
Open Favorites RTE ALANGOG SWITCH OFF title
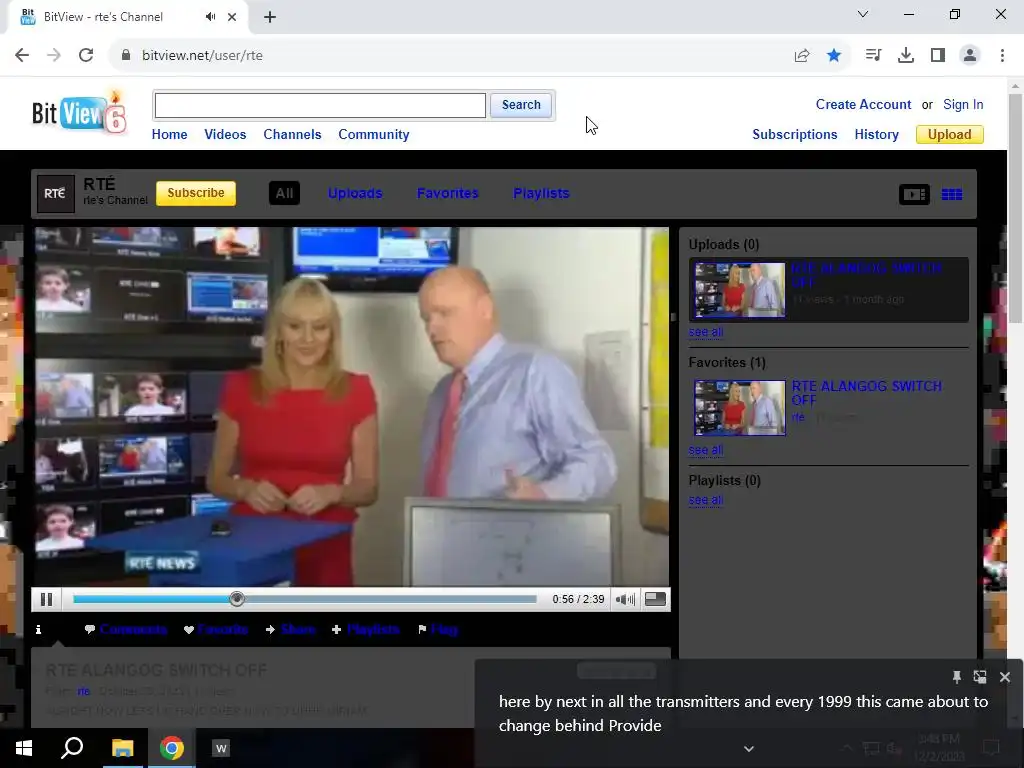867,393
